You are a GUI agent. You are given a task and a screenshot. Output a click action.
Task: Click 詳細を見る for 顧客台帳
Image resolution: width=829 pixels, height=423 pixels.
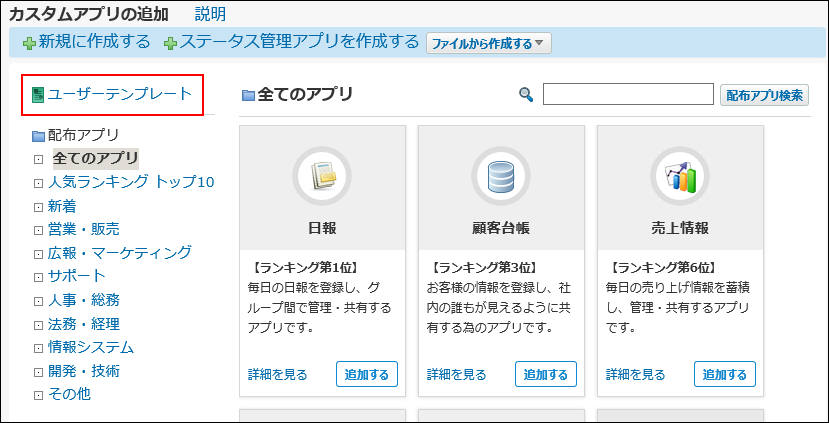tap(457, 375)
